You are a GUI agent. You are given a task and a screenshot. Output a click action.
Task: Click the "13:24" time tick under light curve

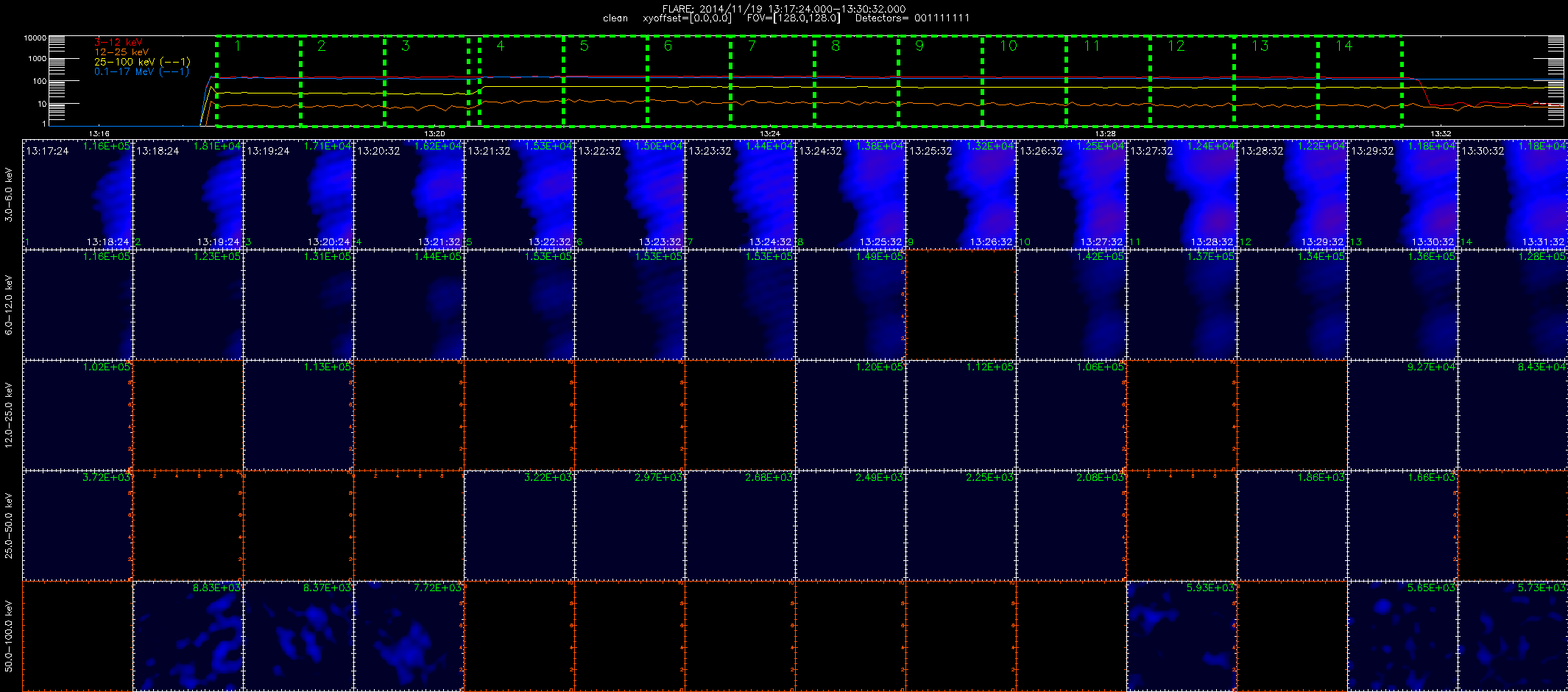click(770, 133)
